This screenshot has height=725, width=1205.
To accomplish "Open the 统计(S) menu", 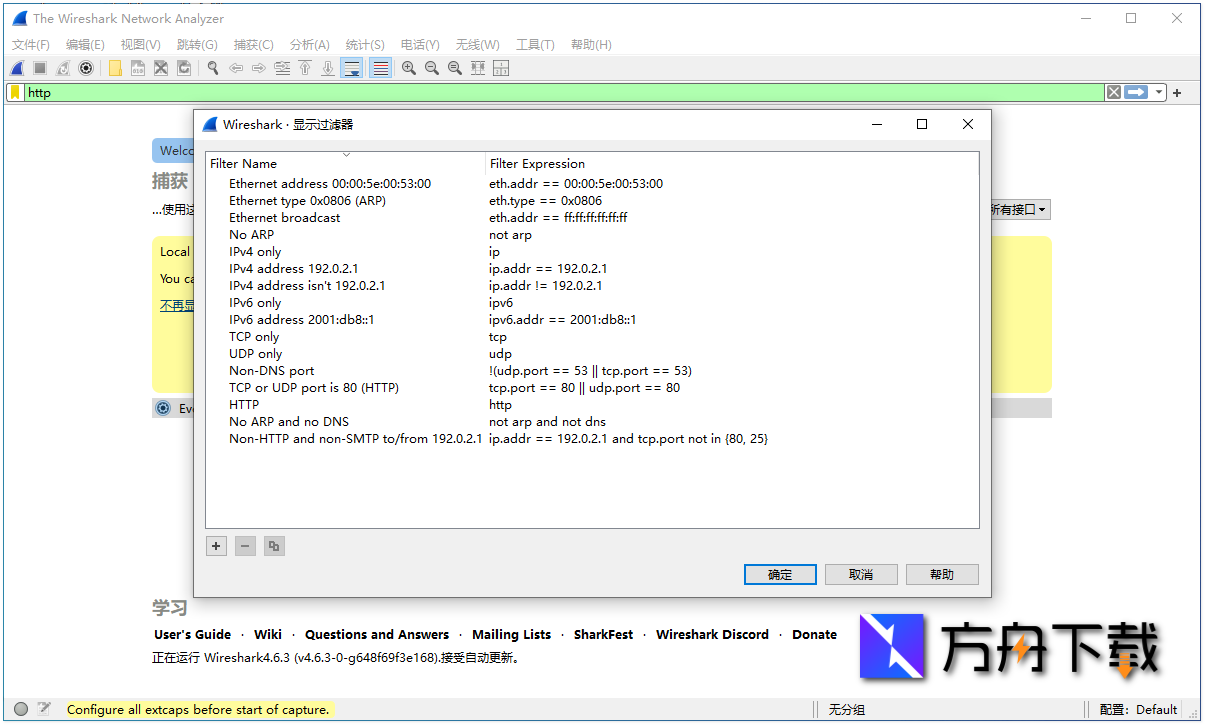I will pyautogui.click(x=365, y=45).
